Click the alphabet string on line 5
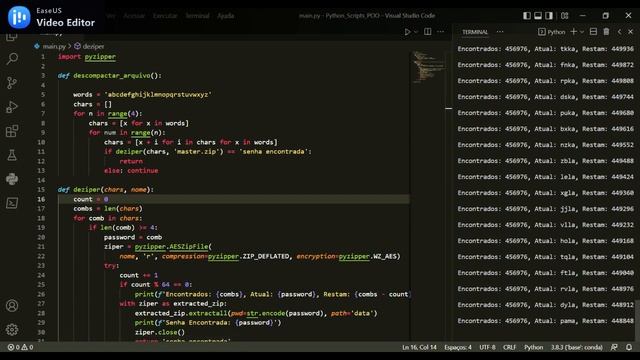This screenshot has width=640, height=360. (158, 94)
